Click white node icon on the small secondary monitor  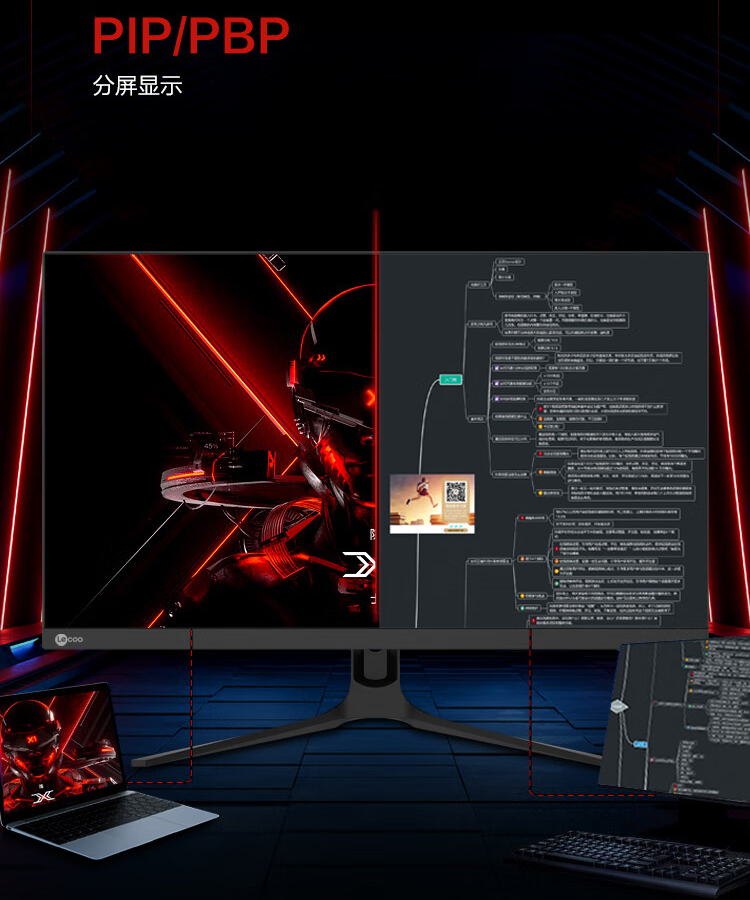pyautogui.click(x=618, y=706)
